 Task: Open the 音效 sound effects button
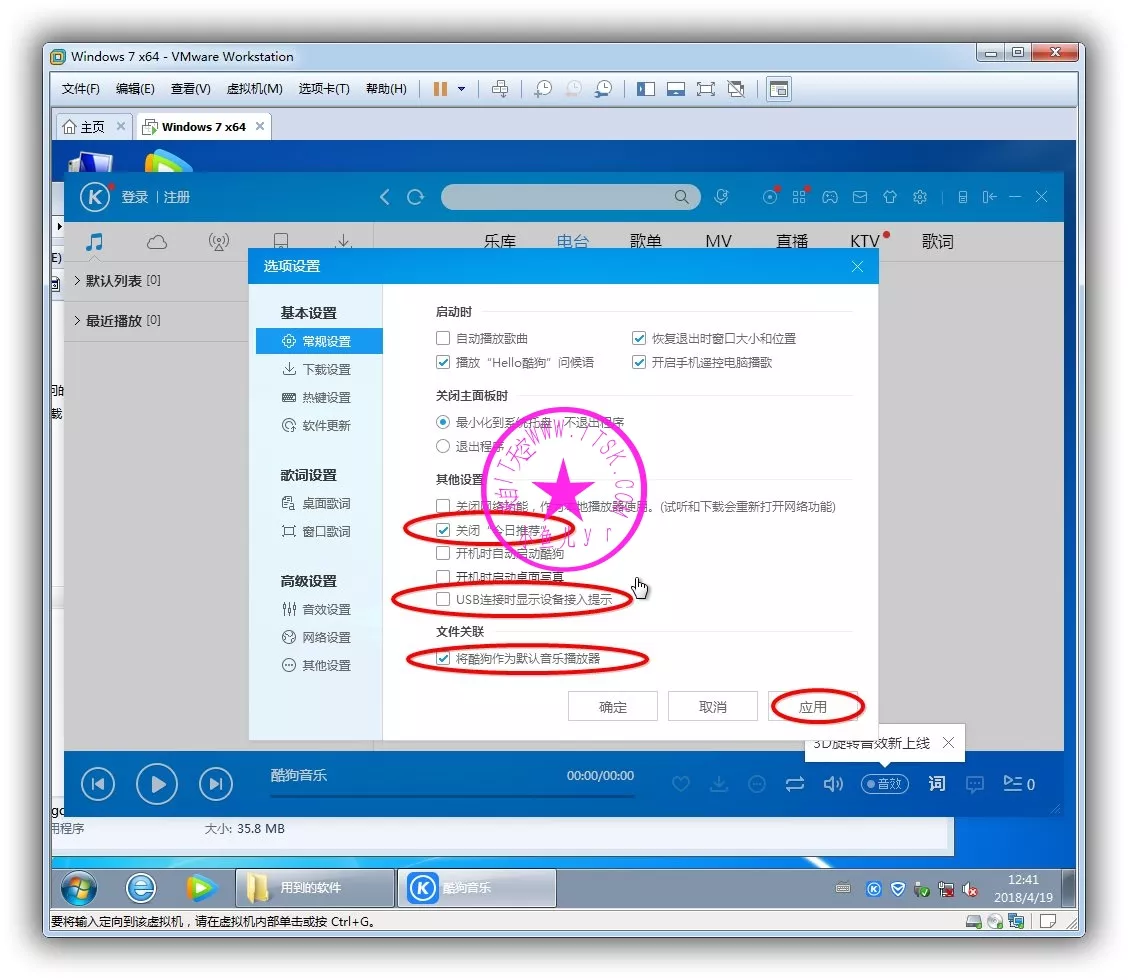[884, 785]
